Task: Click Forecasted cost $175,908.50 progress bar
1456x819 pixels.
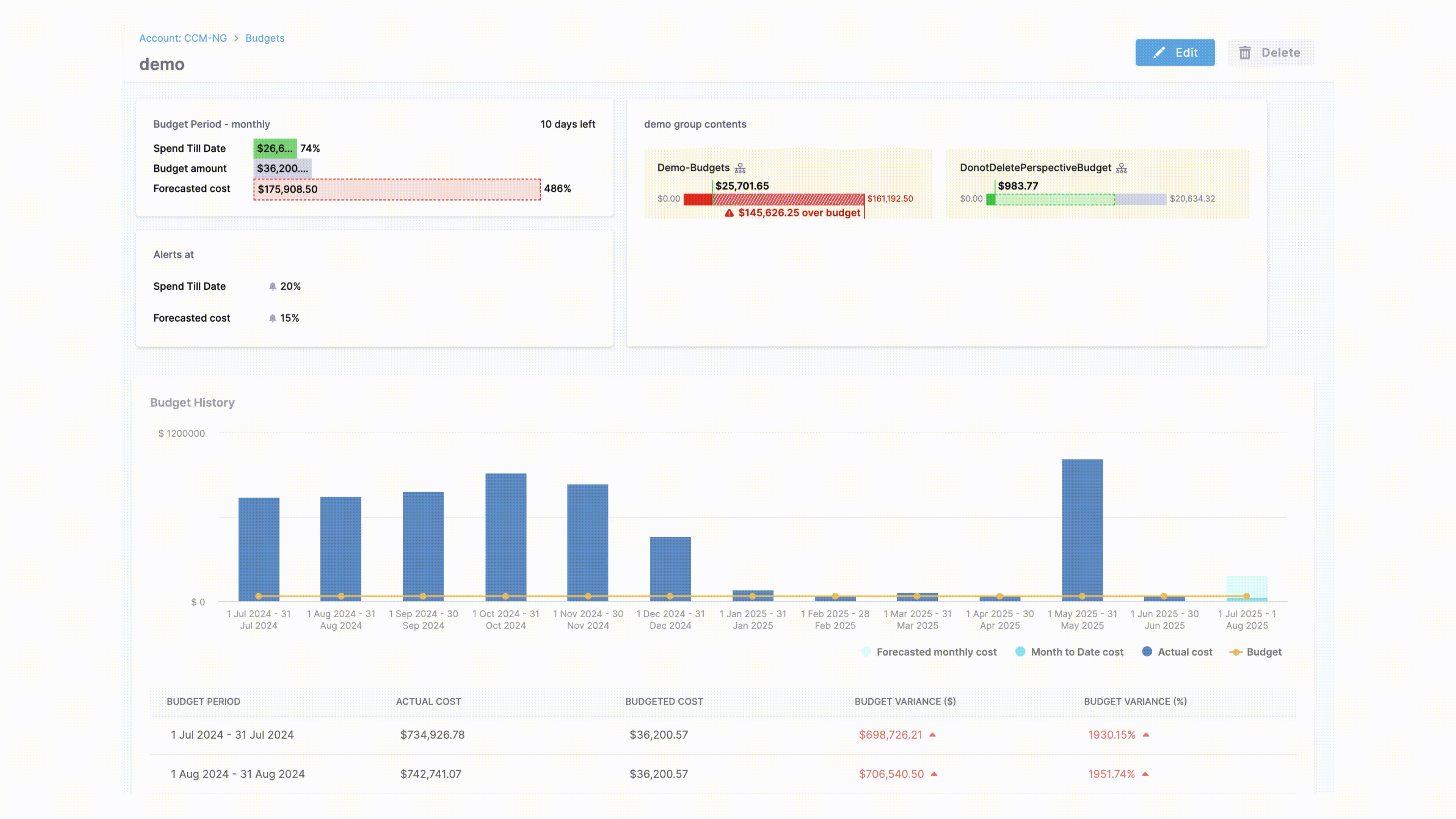Action: (x=397, y=189)
